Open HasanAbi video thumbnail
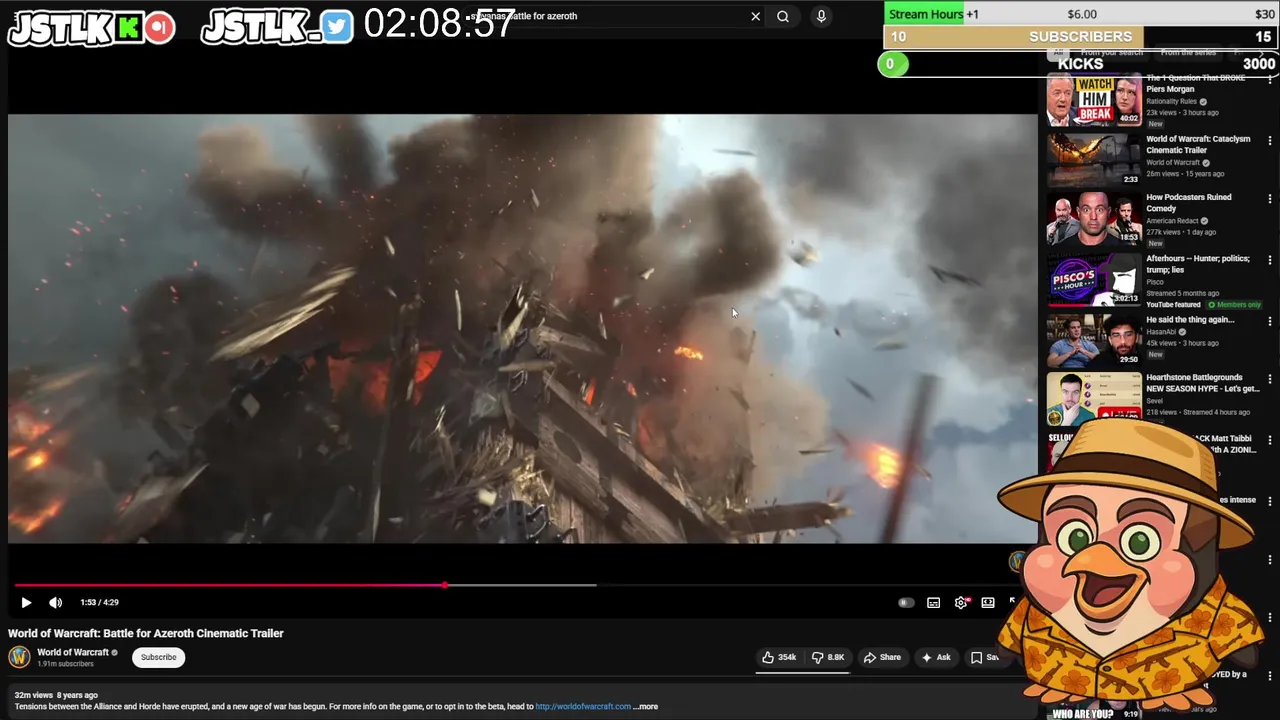 coord(1094,340)
